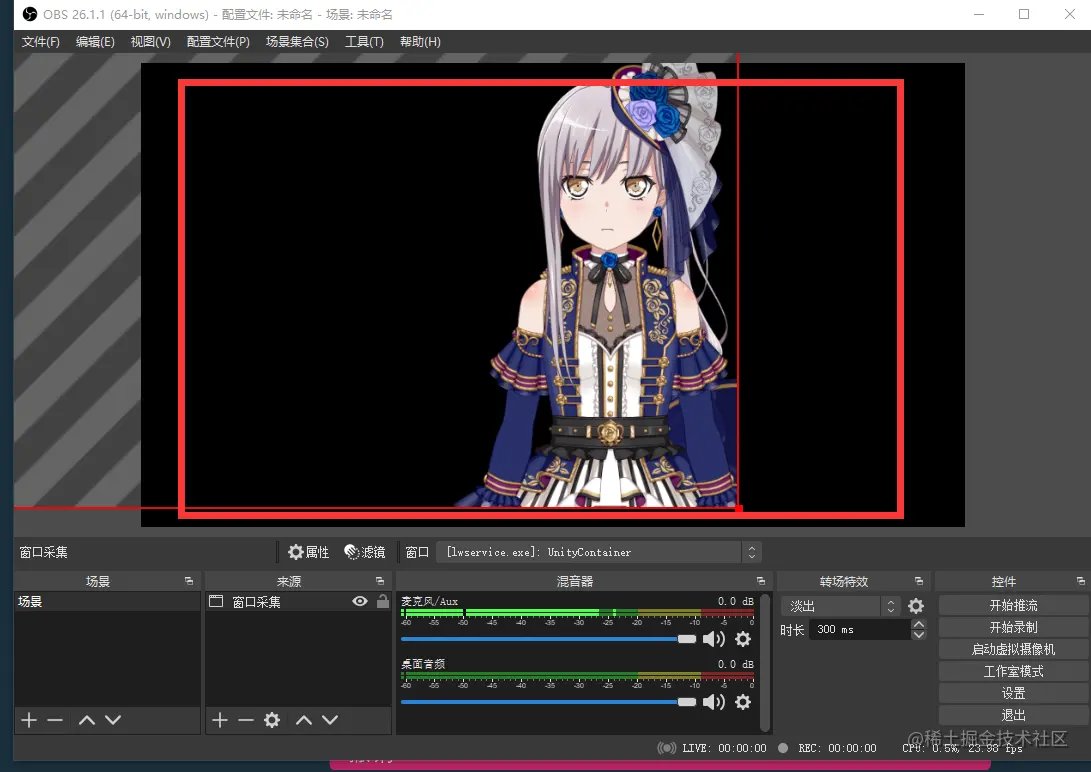1091x772 pixels.
Task: Open the 编辑(E) menu
Action: [x=95, y=42]
